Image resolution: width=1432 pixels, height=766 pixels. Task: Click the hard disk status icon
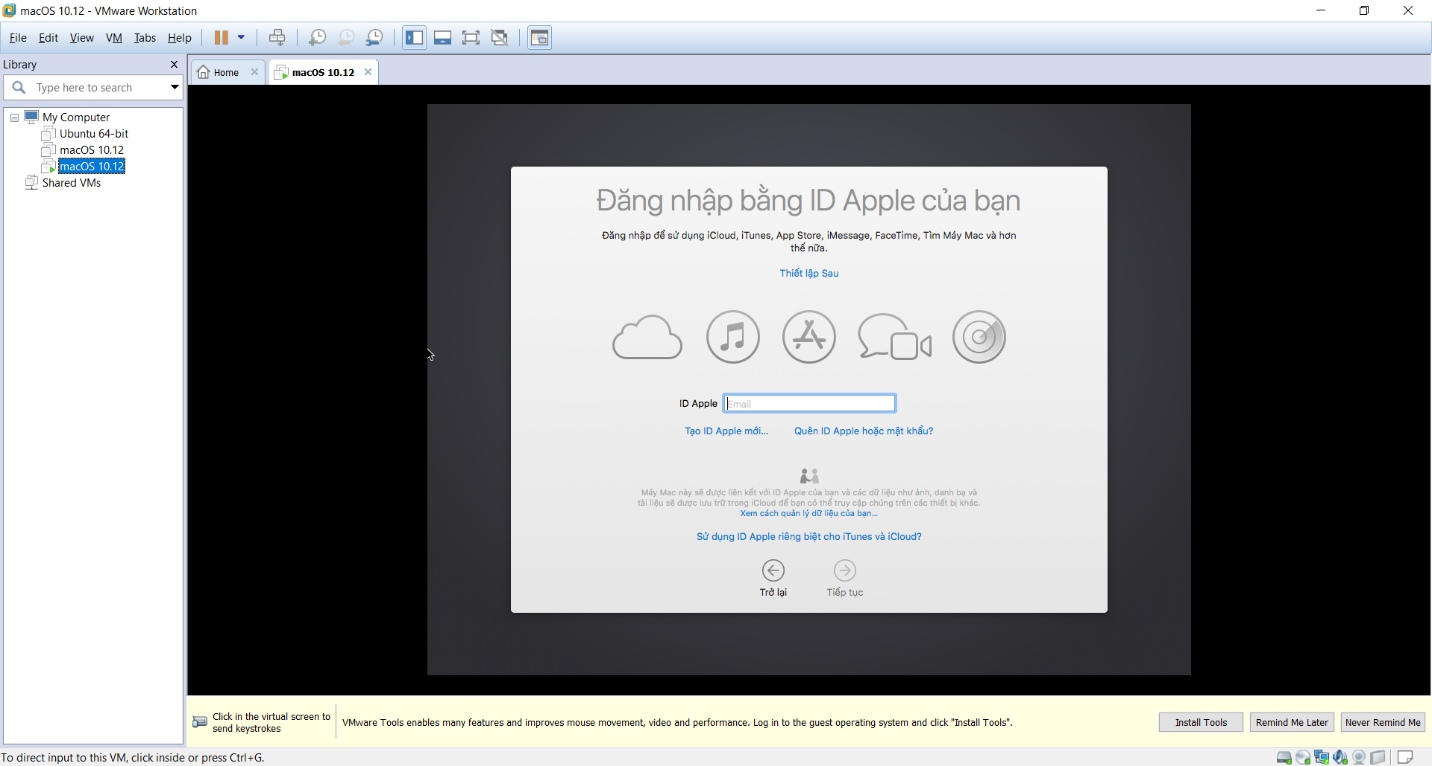(x=1284, y=757)
